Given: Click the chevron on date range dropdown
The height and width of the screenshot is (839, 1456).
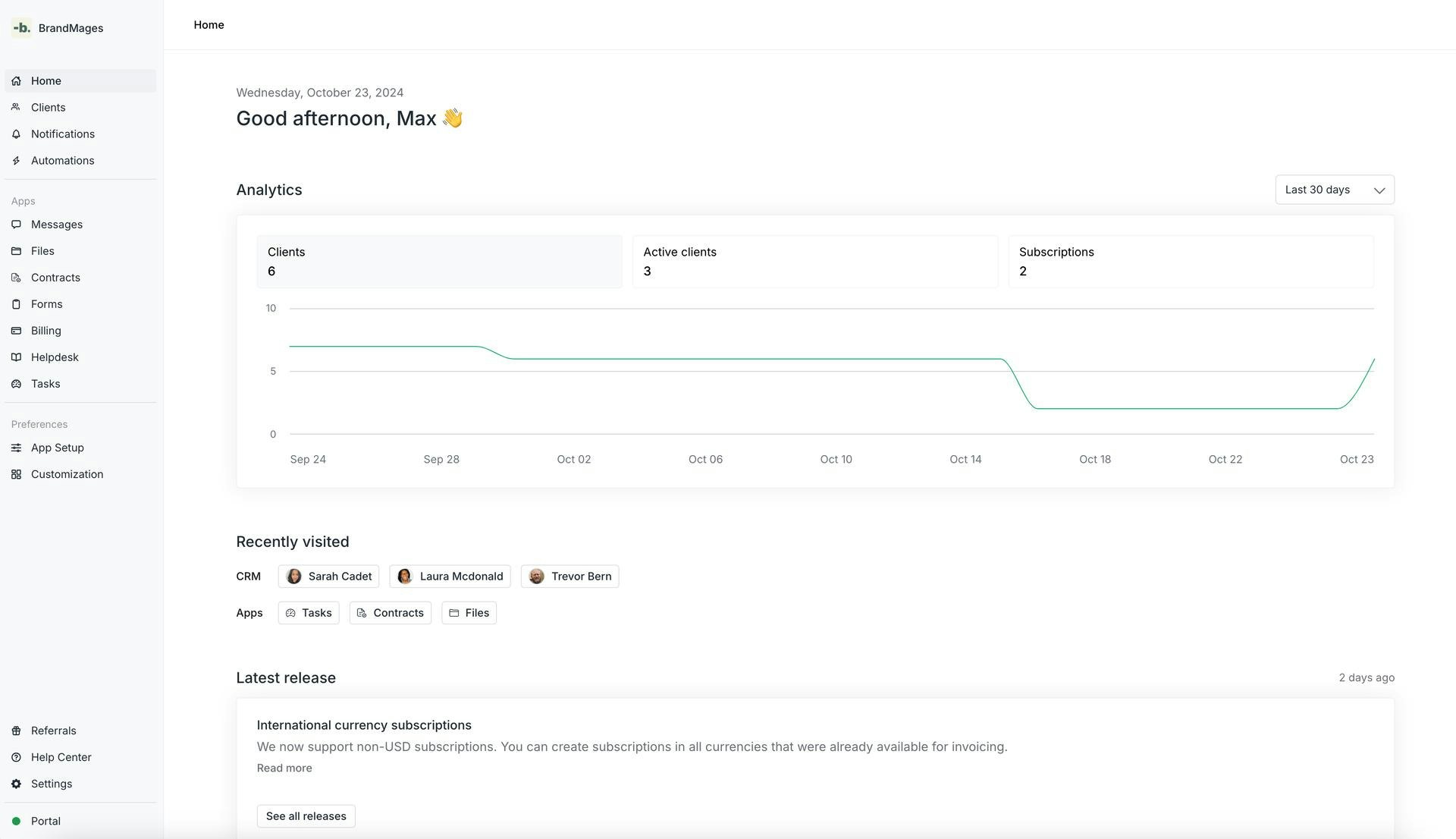Looking at the screenshot, I should (1379, 190).
